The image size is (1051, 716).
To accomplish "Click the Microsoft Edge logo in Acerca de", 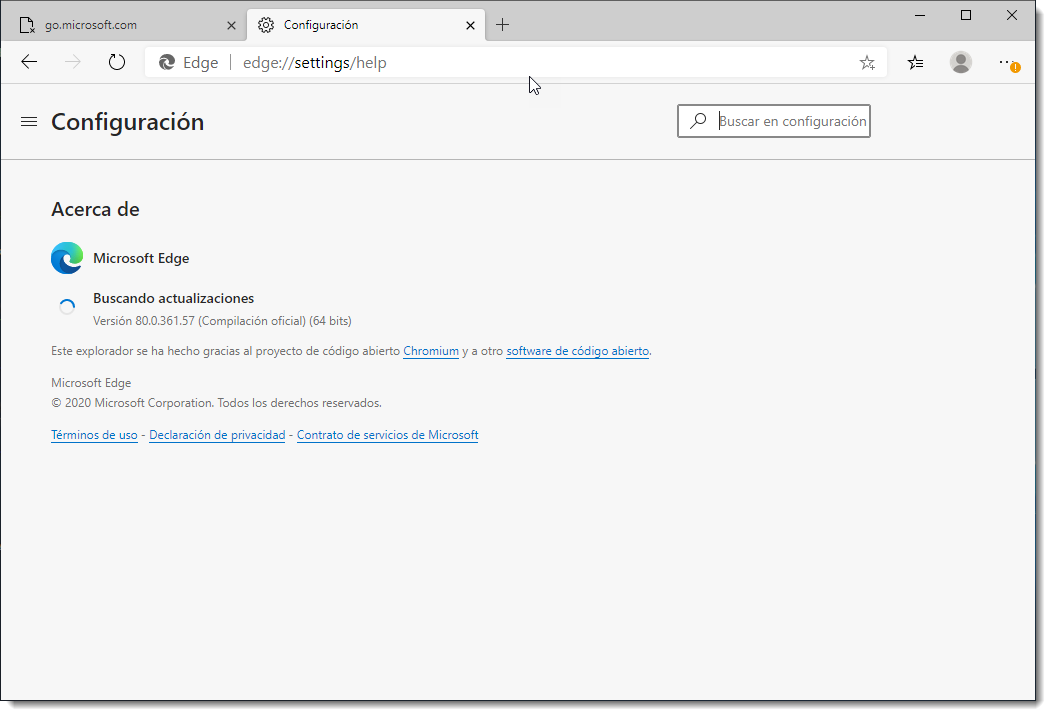I will coord(67,258).
